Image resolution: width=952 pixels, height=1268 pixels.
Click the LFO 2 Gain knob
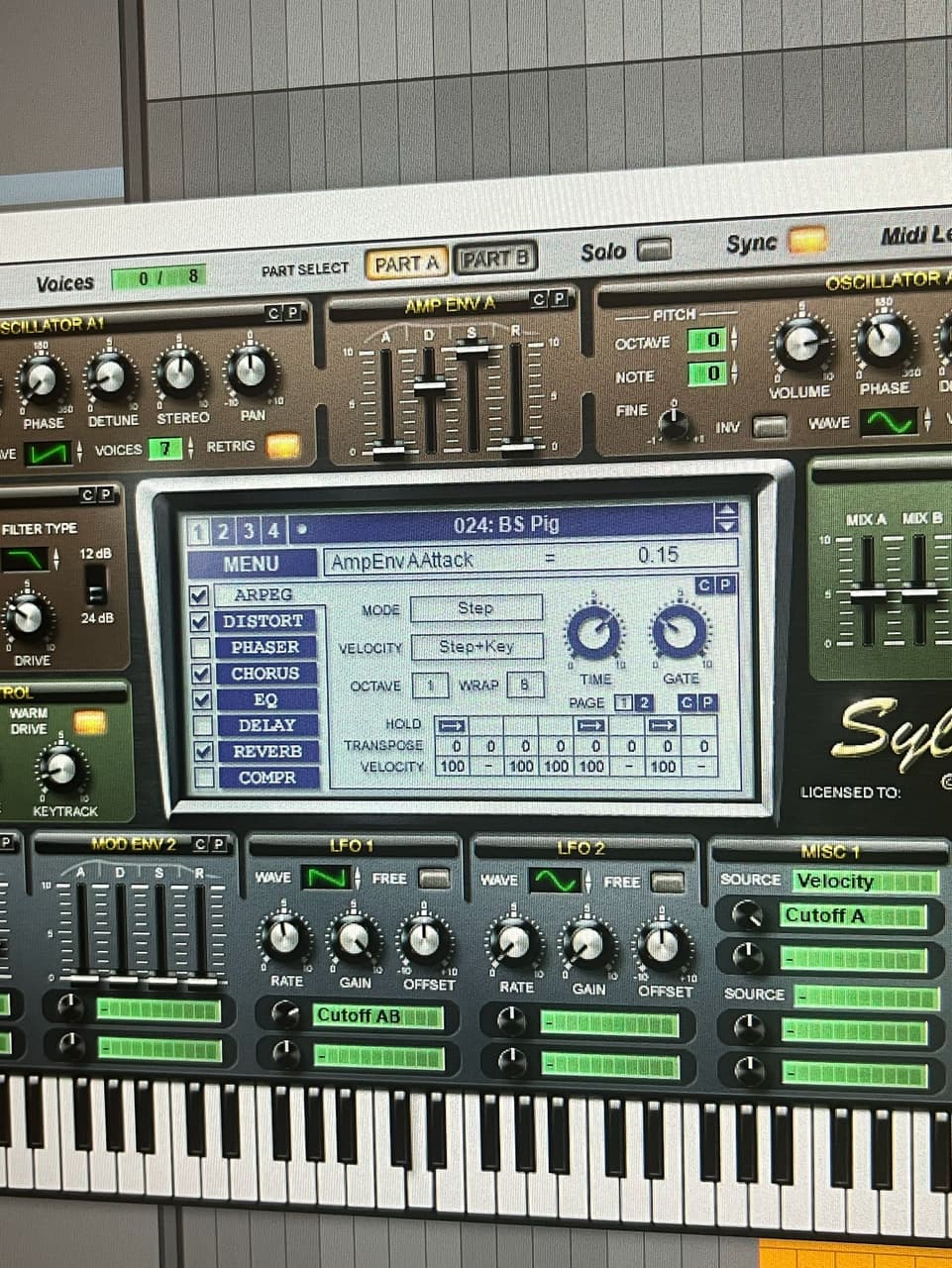coord(587,943)
